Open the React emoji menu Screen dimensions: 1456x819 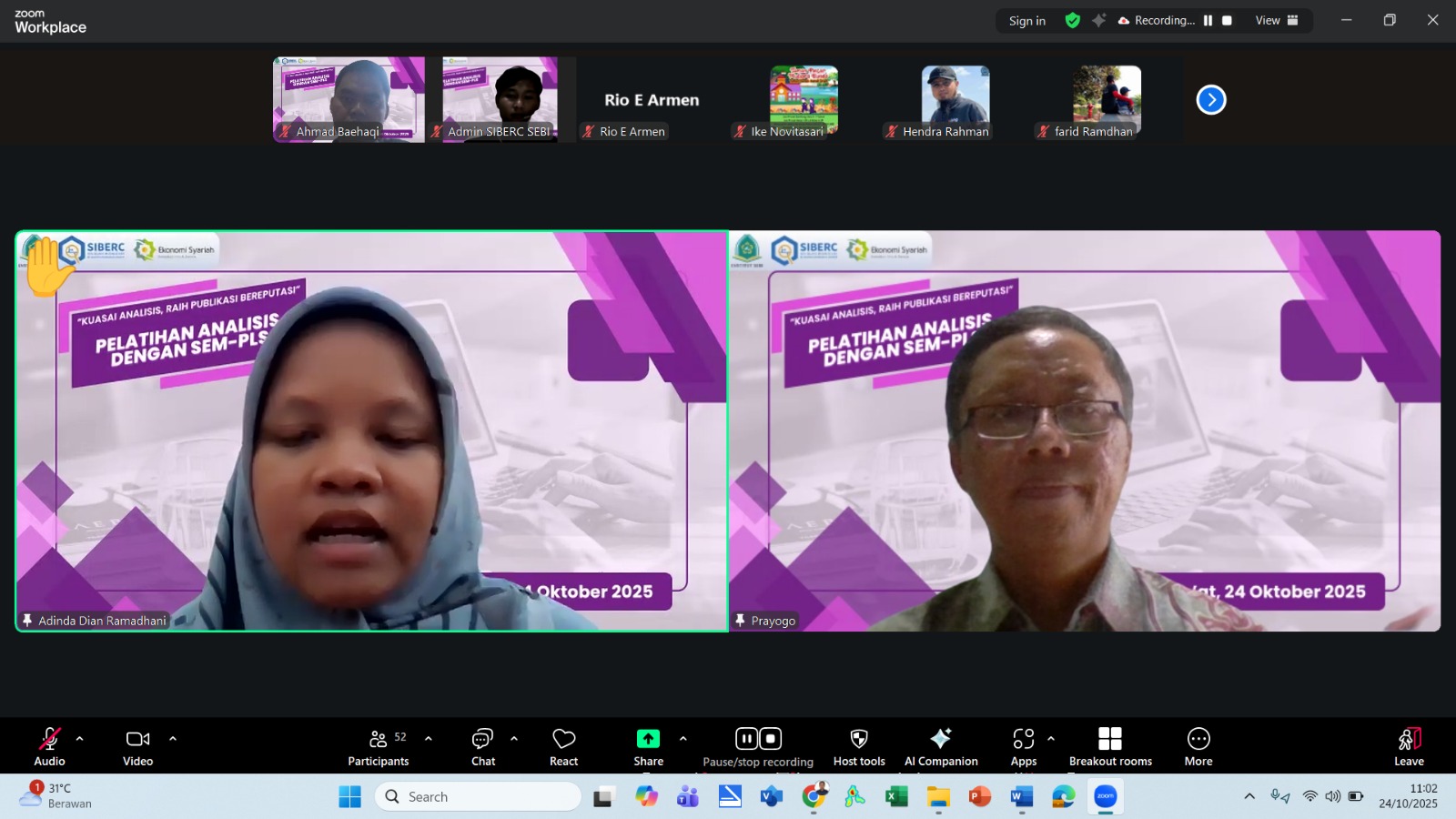click(x=563, y=746)
